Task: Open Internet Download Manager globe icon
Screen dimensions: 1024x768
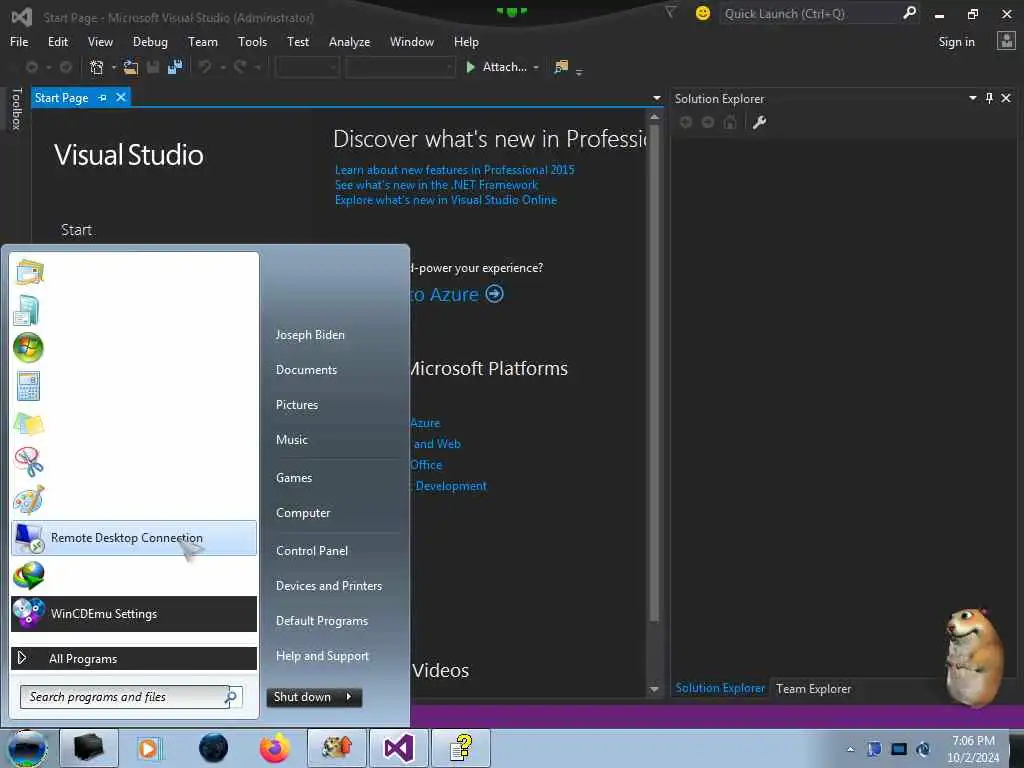Action: tap(28, 575)
